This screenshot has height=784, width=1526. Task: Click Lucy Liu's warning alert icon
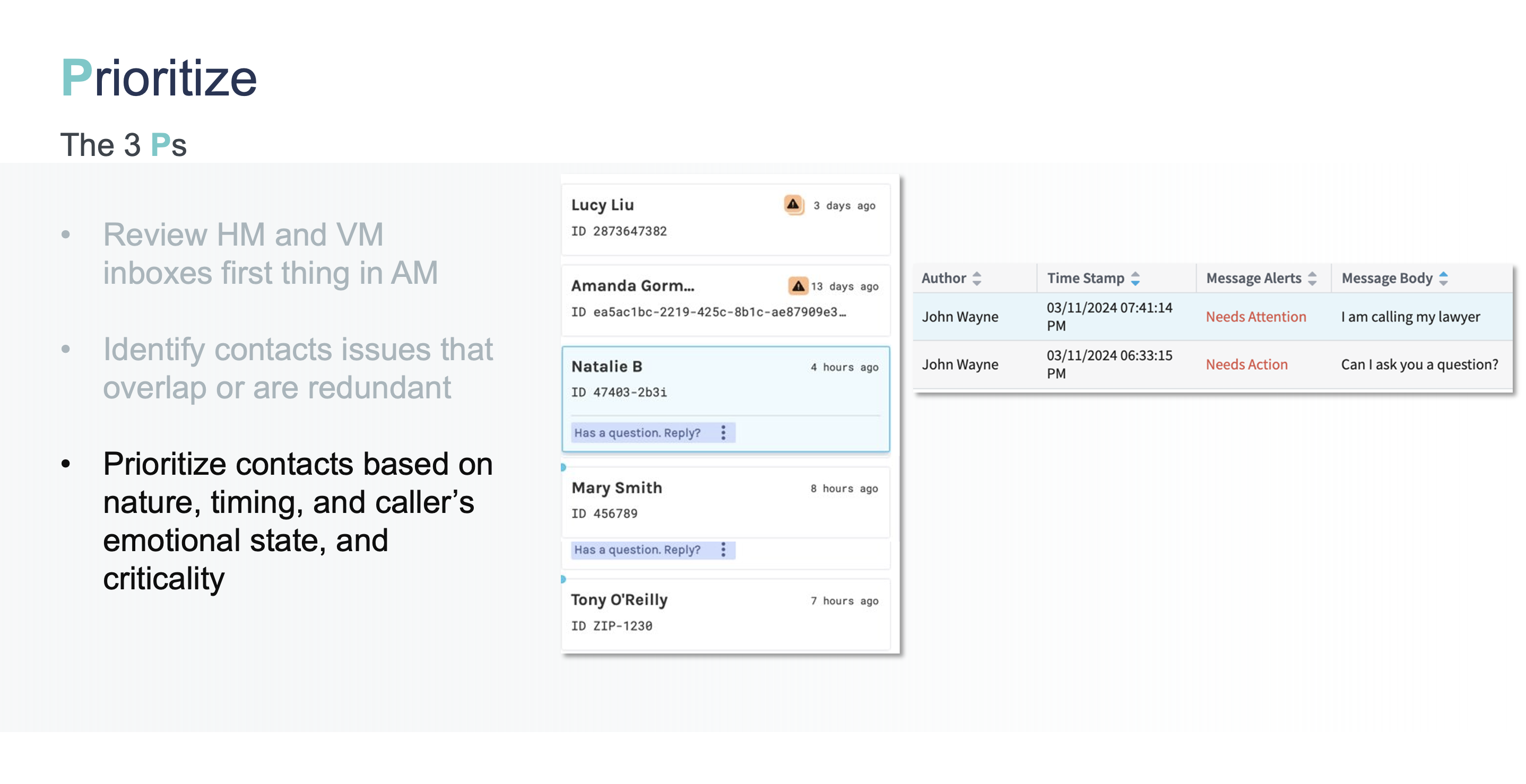click(793, 205)
